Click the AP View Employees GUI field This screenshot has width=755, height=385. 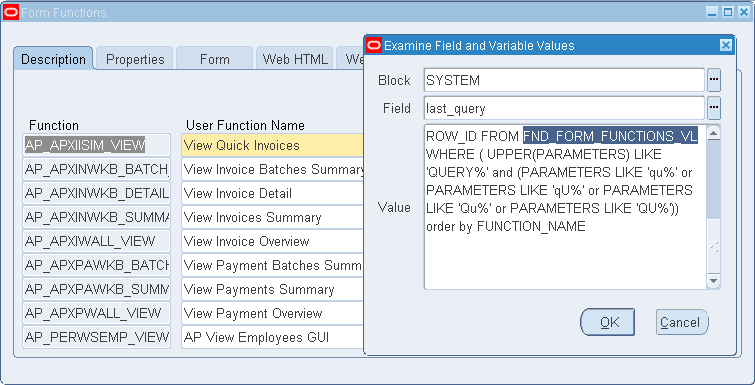[x=273, y=337]
